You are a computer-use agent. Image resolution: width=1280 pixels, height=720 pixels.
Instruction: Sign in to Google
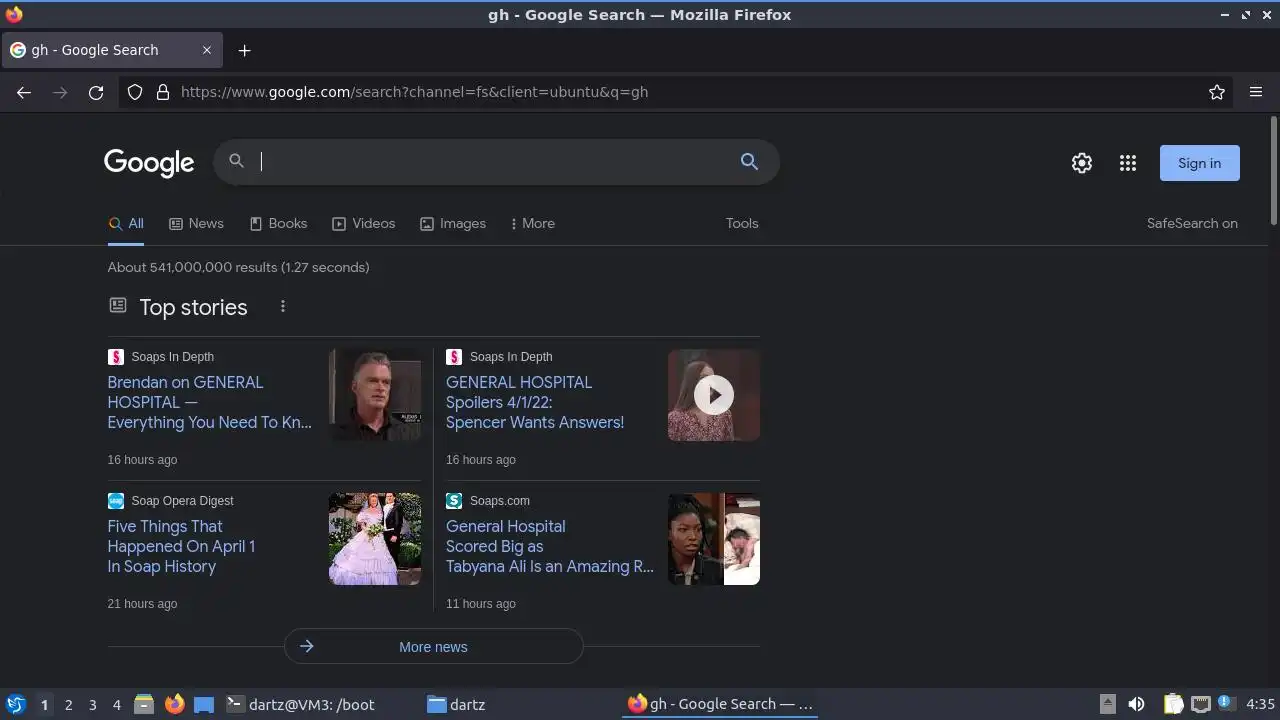(x=1199, y=163)
